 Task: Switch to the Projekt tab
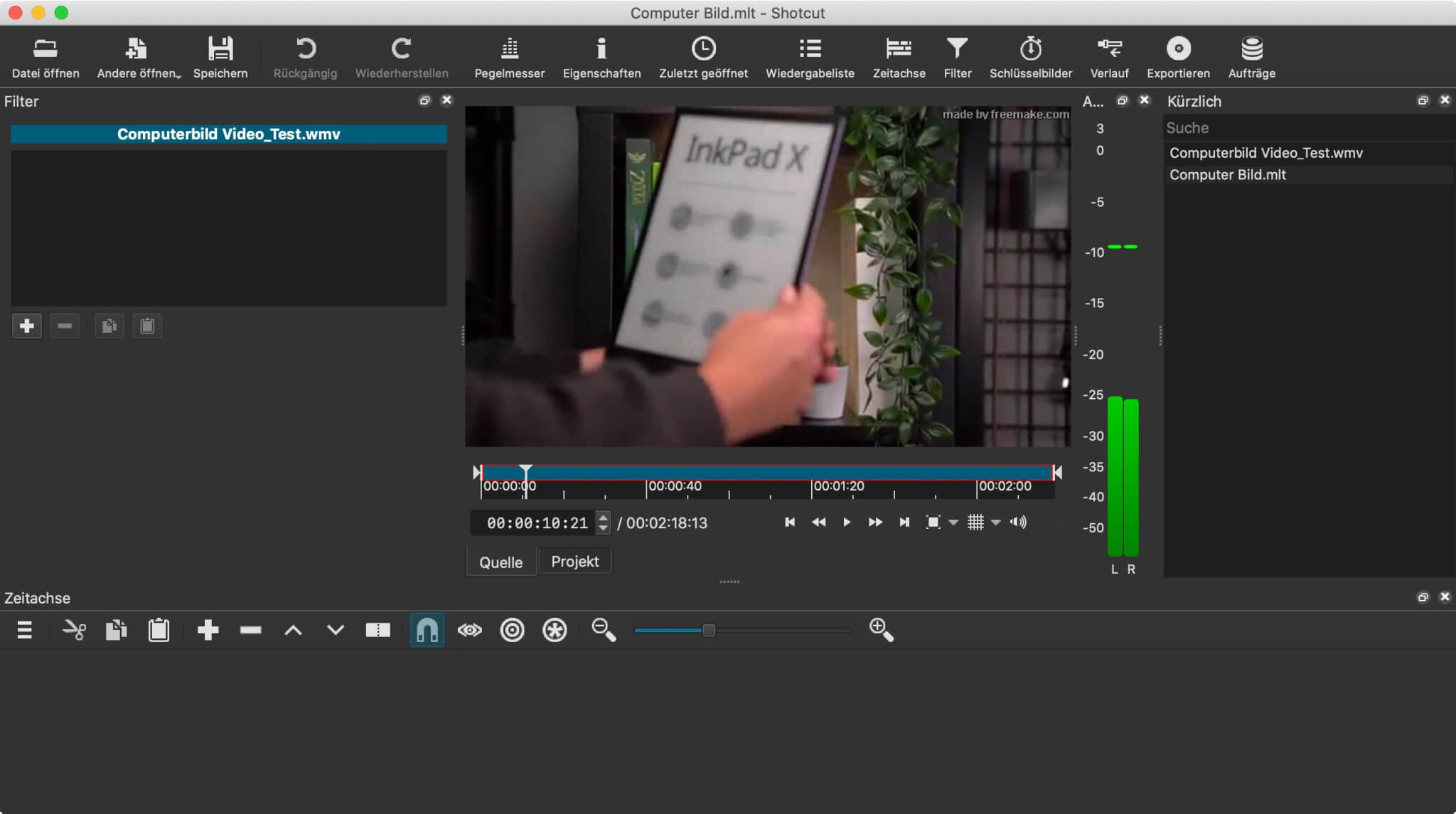coord(575,560)
